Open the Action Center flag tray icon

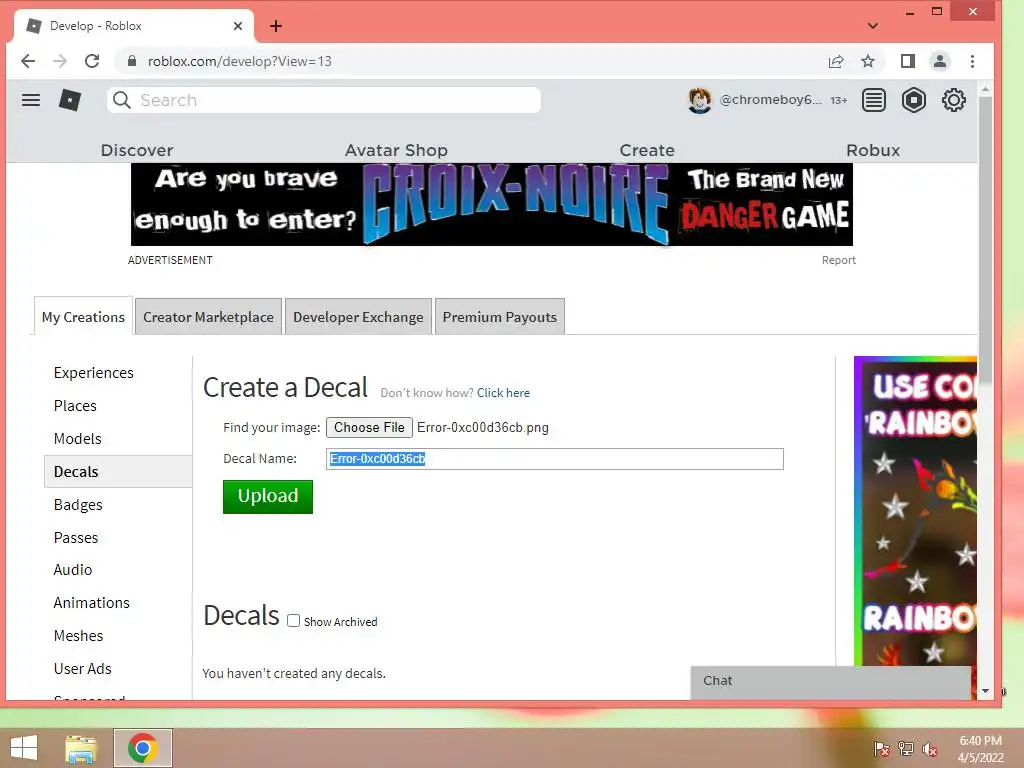point(881,749)
